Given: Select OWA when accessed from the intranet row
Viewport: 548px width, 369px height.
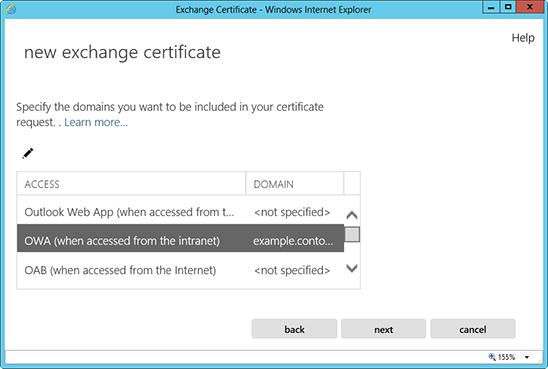Looking at the screenshot, I should (180, 241).
